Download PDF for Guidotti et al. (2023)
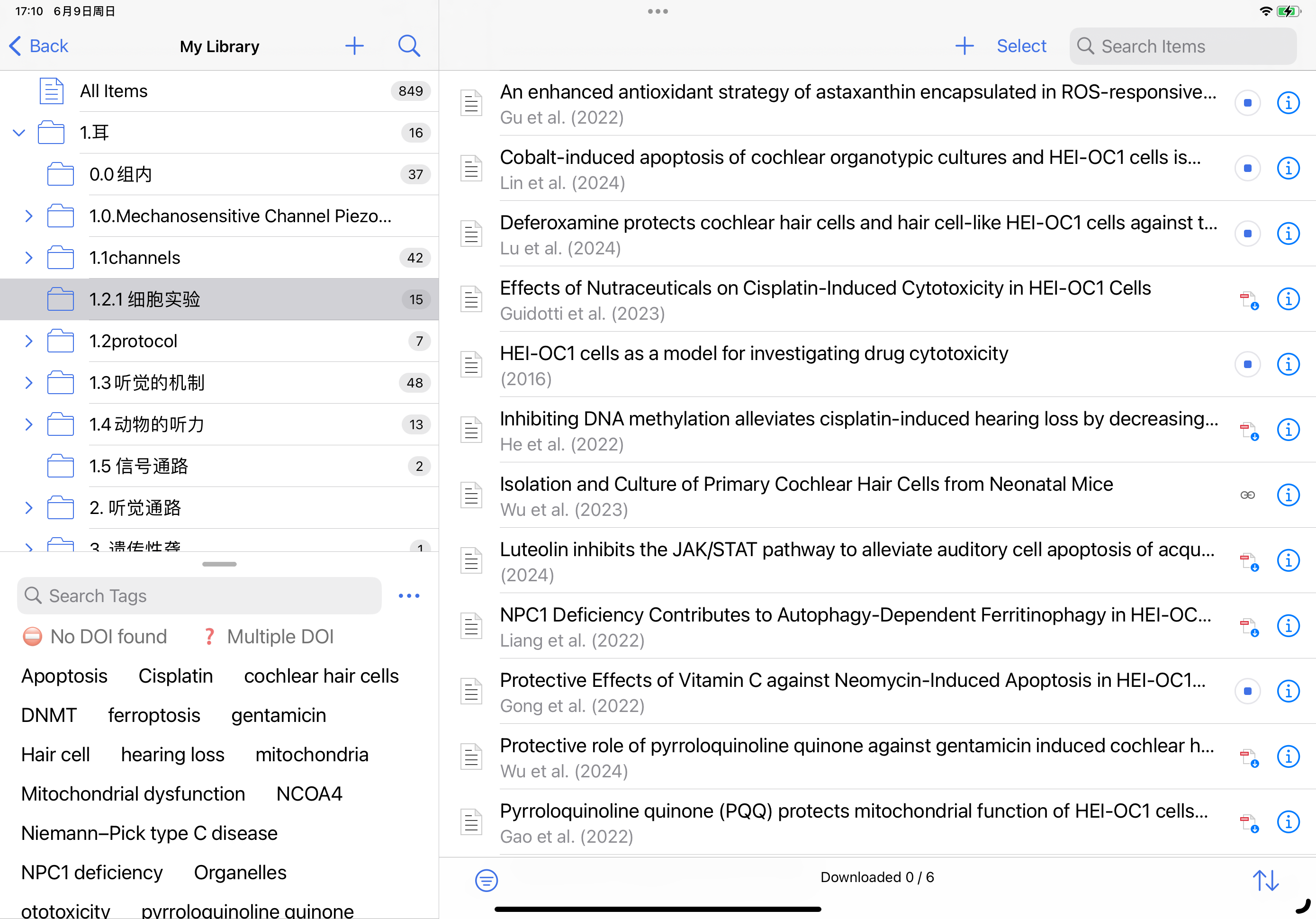 (1249, 300)
